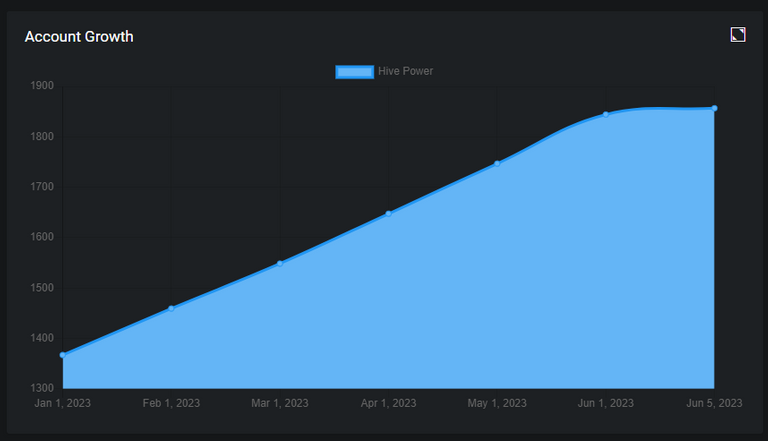Image resolution: width=768 pixels, height=441 pixels.
Task: Click the Jan 1, 2023 axis label
Action: pos(63,403)
